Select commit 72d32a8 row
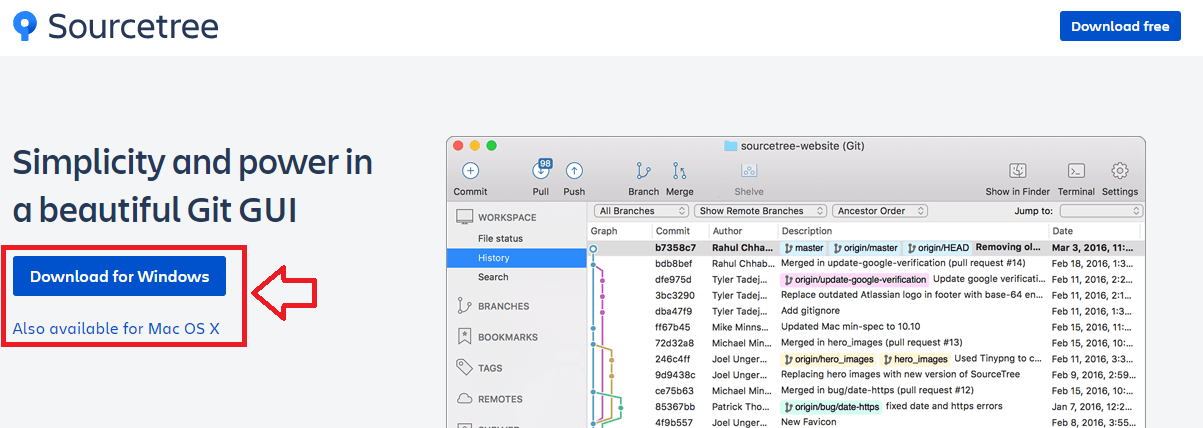The height and width of the screenshot is (428, 1203). click(x=866, y=343)
